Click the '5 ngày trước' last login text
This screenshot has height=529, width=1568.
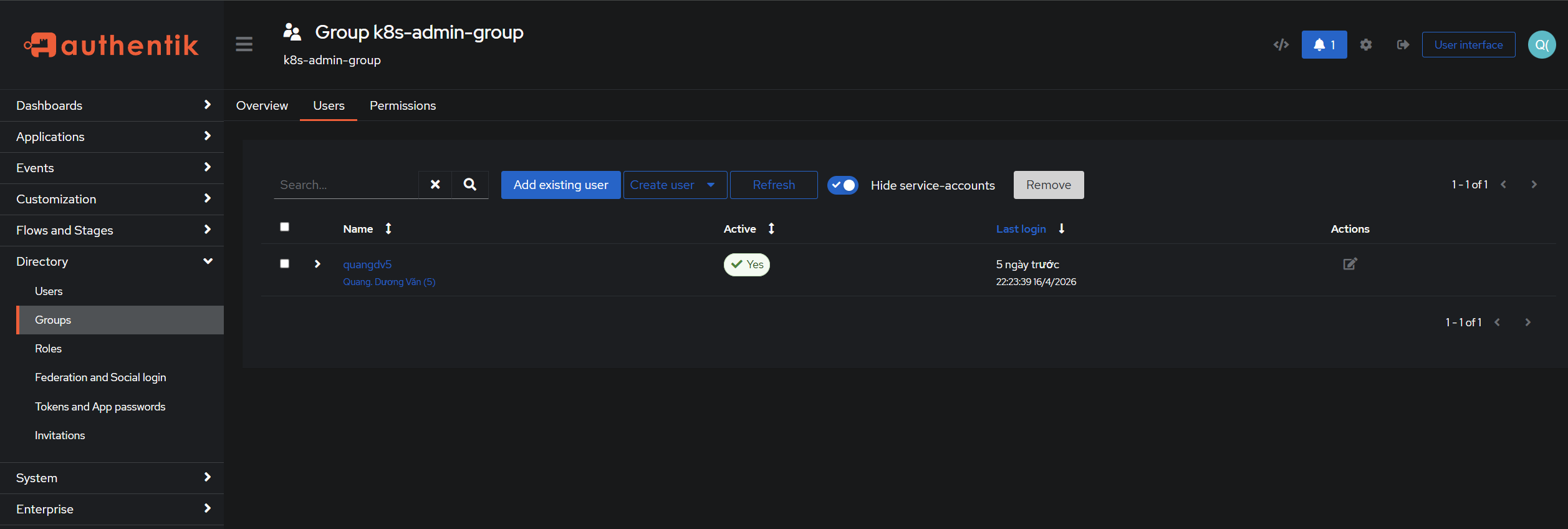coord(1027,264)
